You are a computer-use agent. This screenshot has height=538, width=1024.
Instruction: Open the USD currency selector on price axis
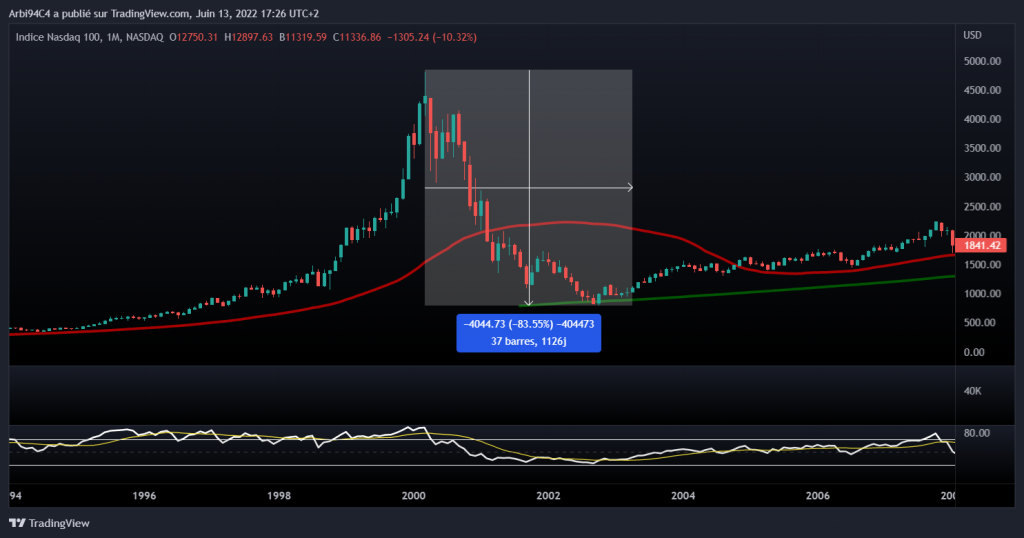point(971,36)
